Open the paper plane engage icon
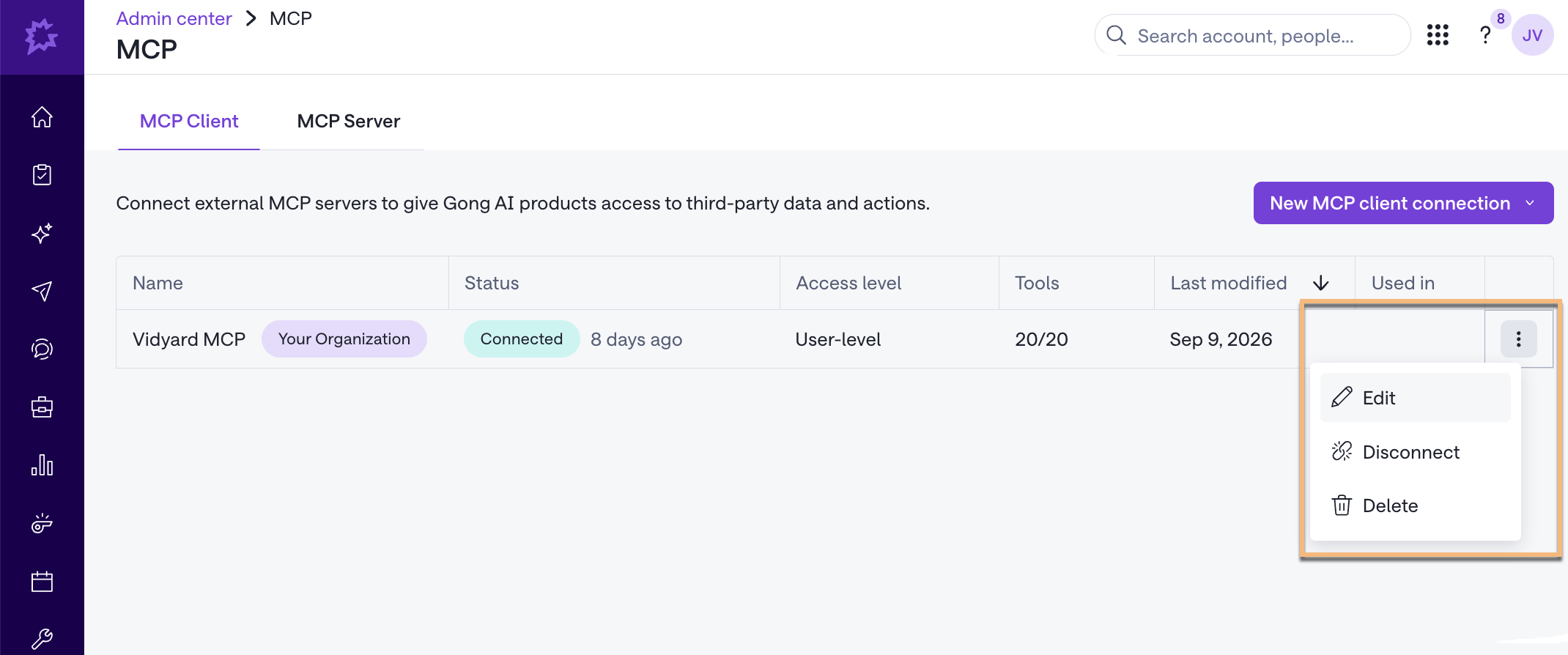Screen dimensions: 1568x655 click(42, 291)
